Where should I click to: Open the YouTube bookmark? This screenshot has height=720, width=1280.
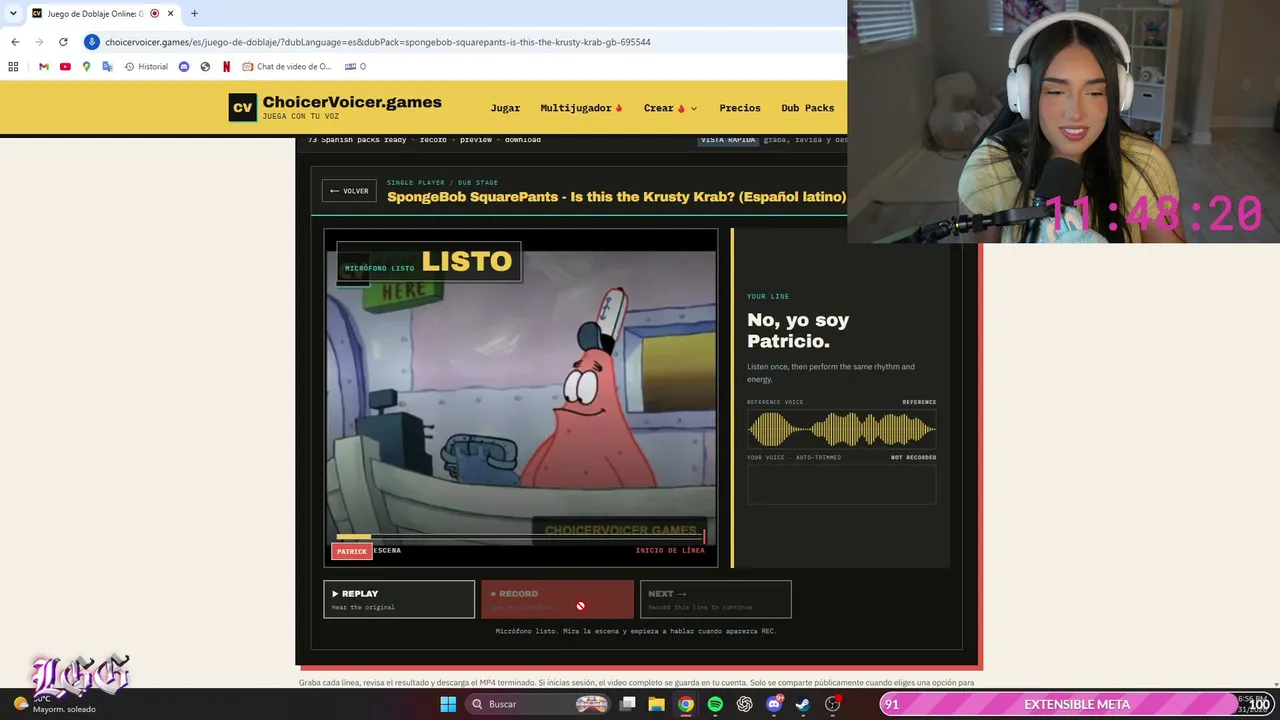[x=65, y=67]
